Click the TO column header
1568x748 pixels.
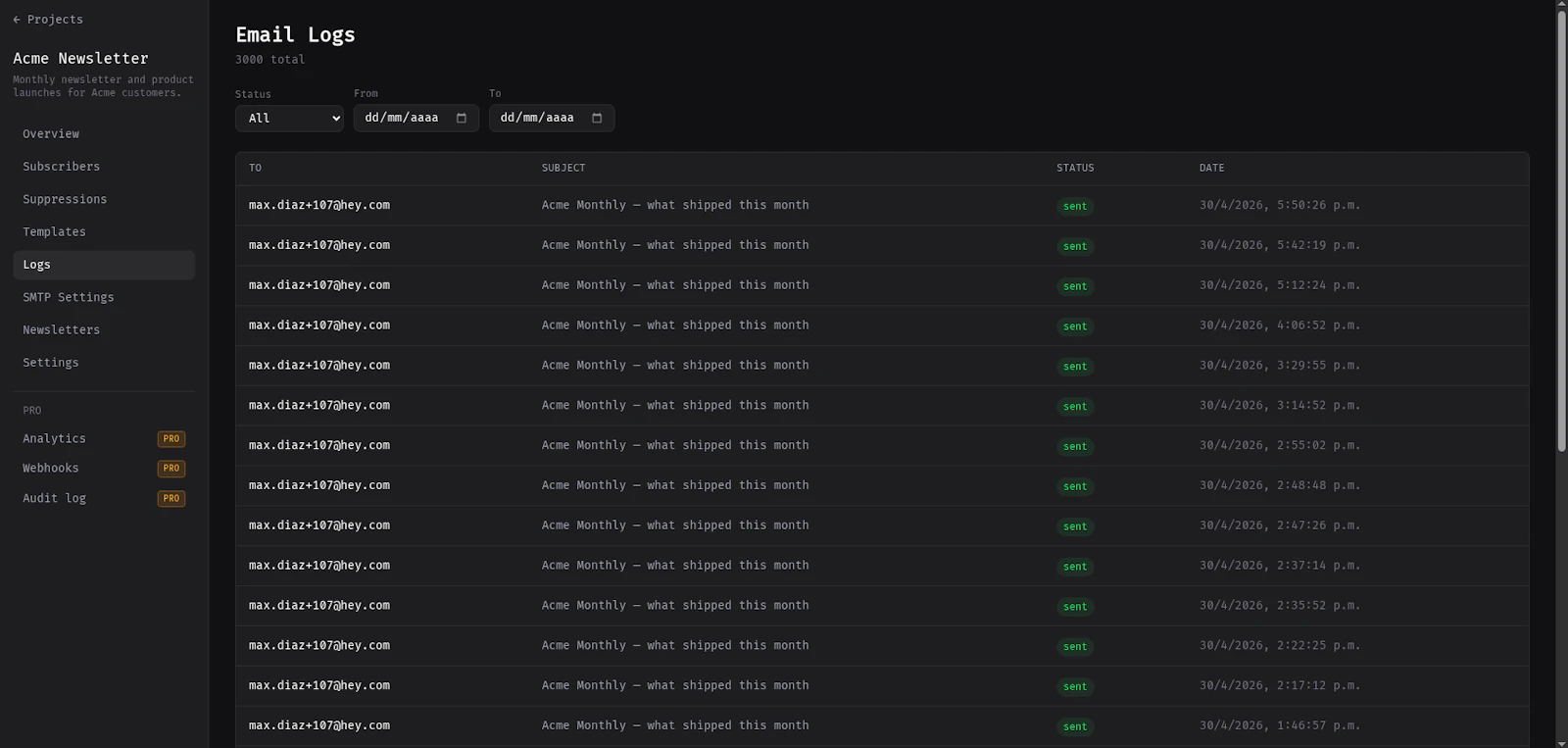point(255,169)
